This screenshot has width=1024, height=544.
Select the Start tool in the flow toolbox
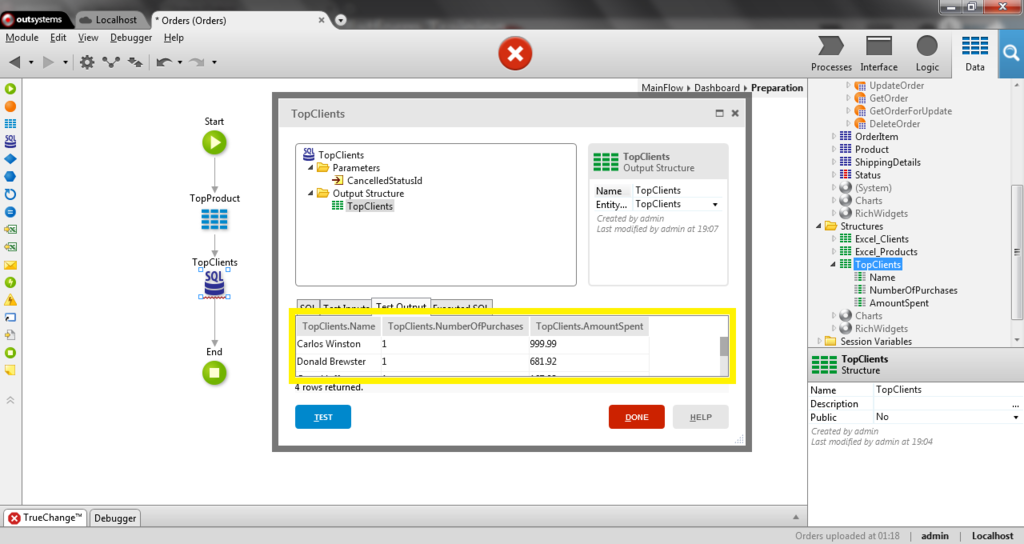(x=10, y=88)
